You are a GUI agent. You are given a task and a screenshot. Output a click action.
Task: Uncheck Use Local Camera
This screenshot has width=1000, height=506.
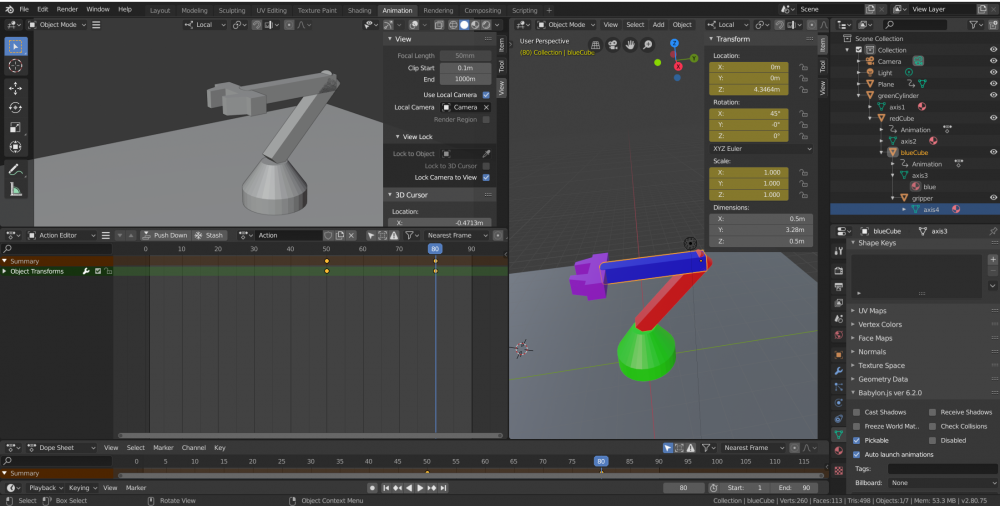(486, 95)
